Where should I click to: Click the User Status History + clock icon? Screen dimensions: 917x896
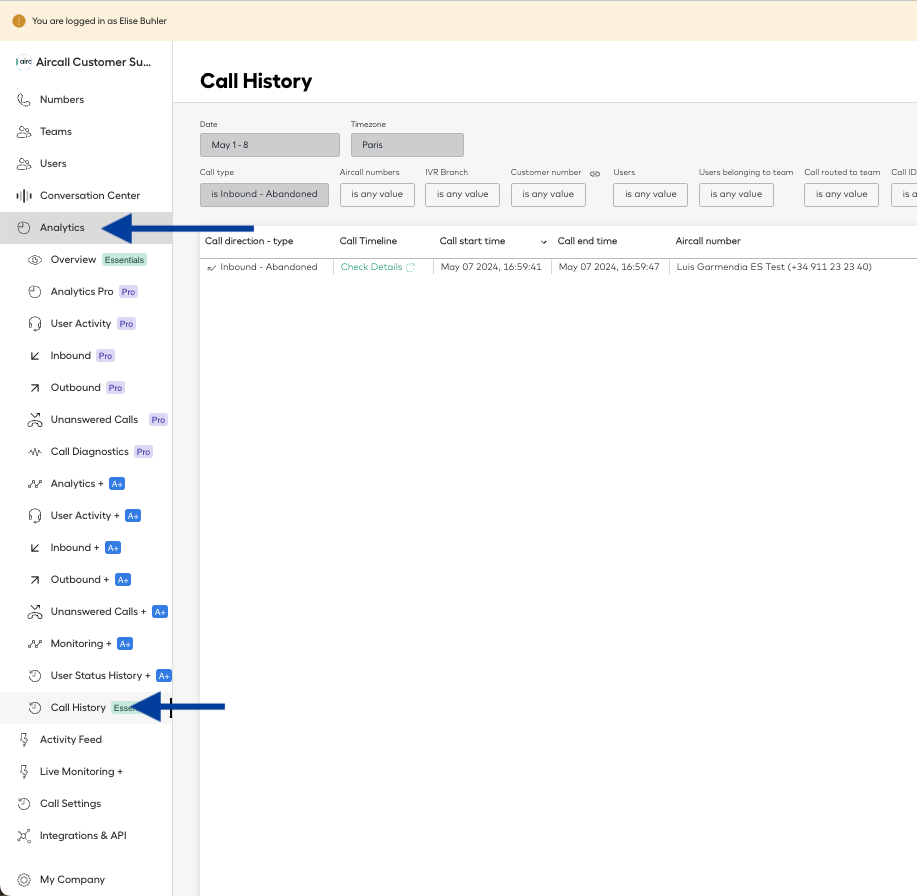35,676
